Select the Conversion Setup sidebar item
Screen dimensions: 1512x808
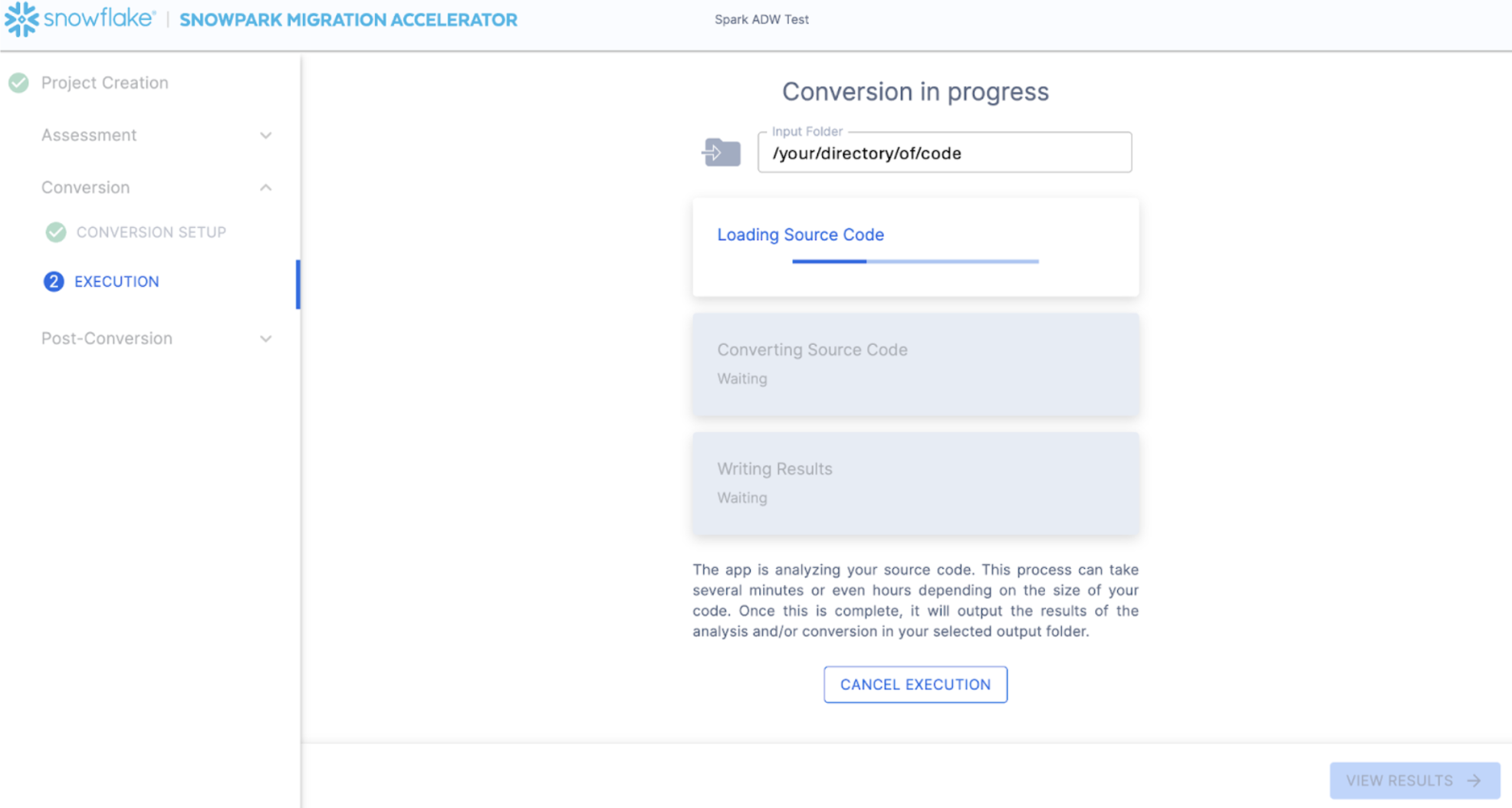point(151,232)
